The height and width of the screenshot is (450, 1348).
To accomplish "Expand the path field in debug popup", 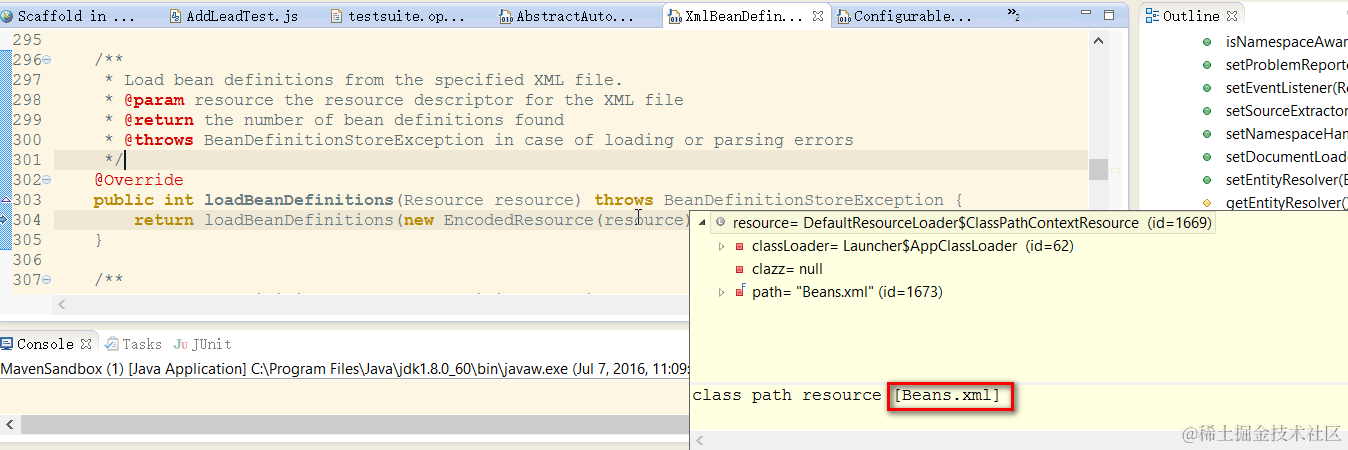I will (722, 292).
